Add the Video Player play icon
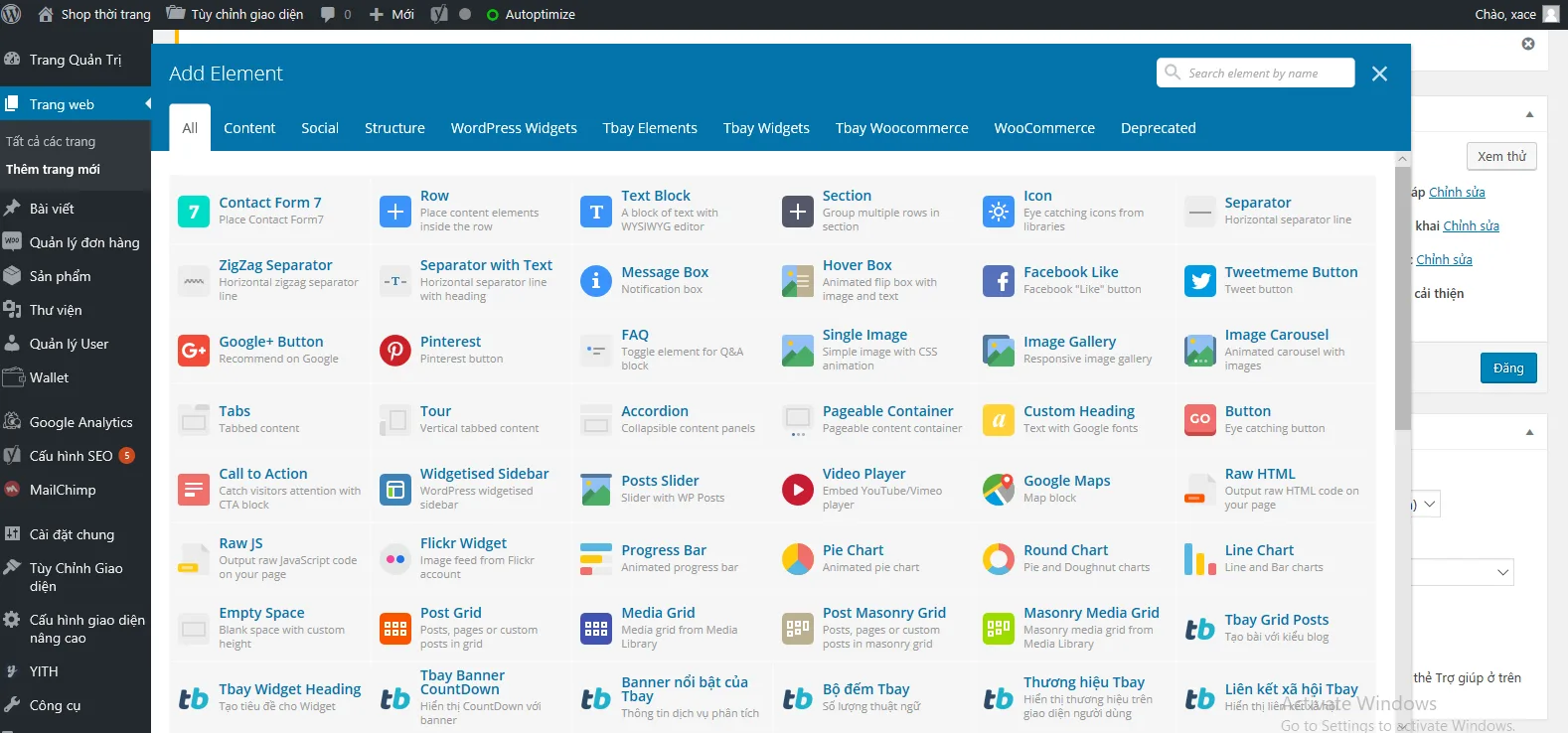The image size is (1568, 733). coord(798,490)
